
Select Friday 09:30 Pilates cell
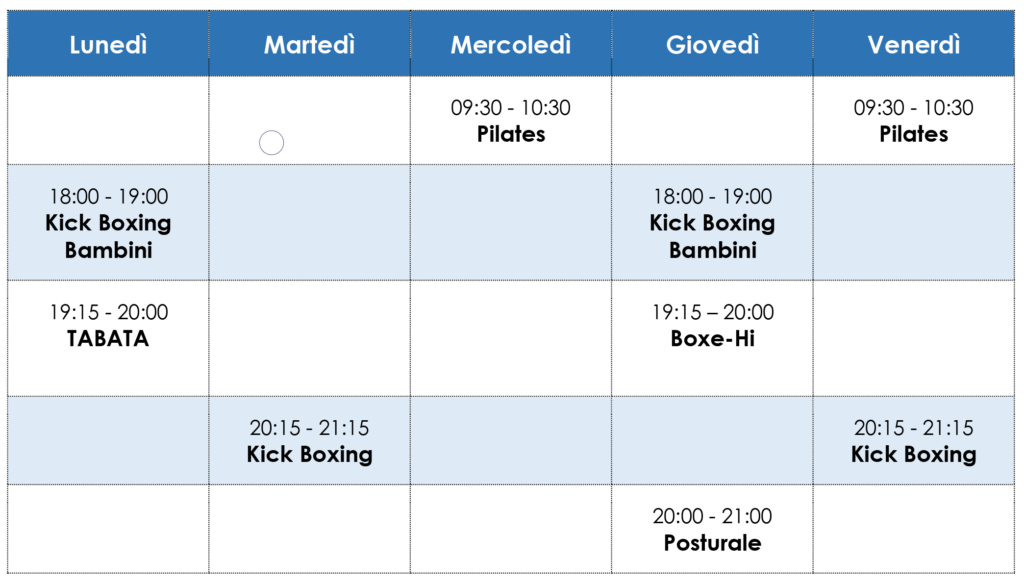914,120
